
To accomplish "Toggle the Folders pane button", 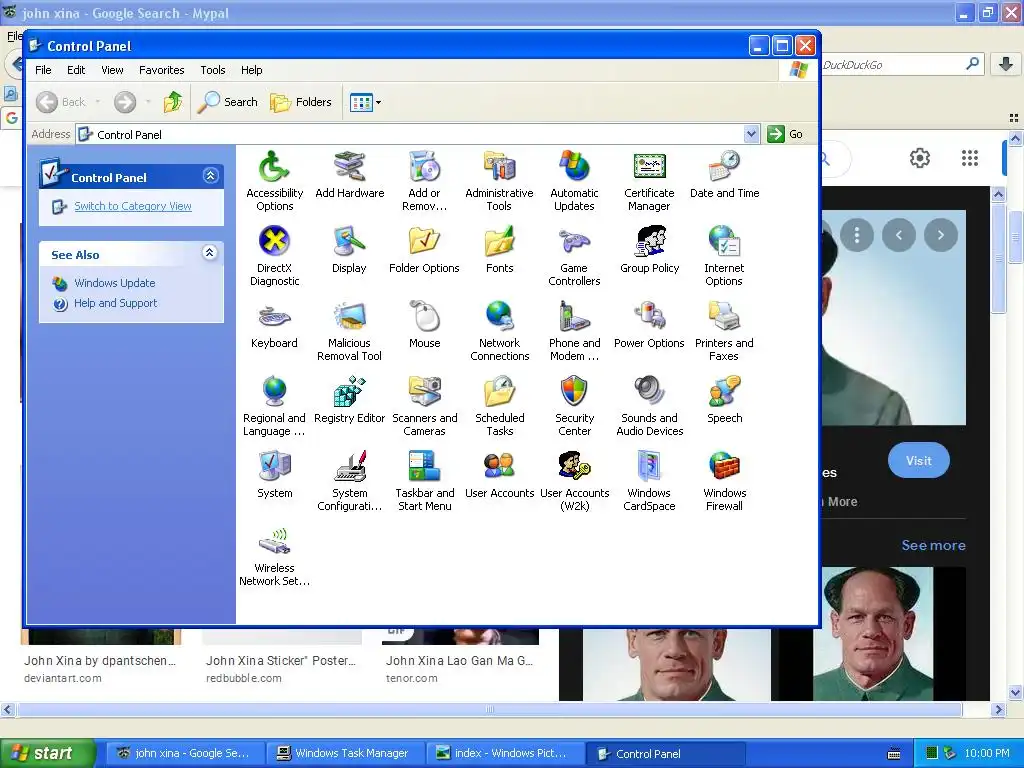I will [x=301, y=102].
